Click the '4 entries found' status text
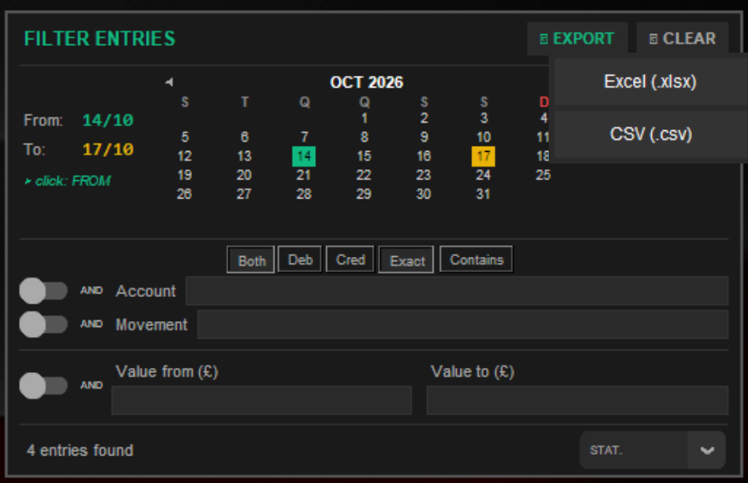The height and width of the screenshot is (483, 748). pos(80,450)
